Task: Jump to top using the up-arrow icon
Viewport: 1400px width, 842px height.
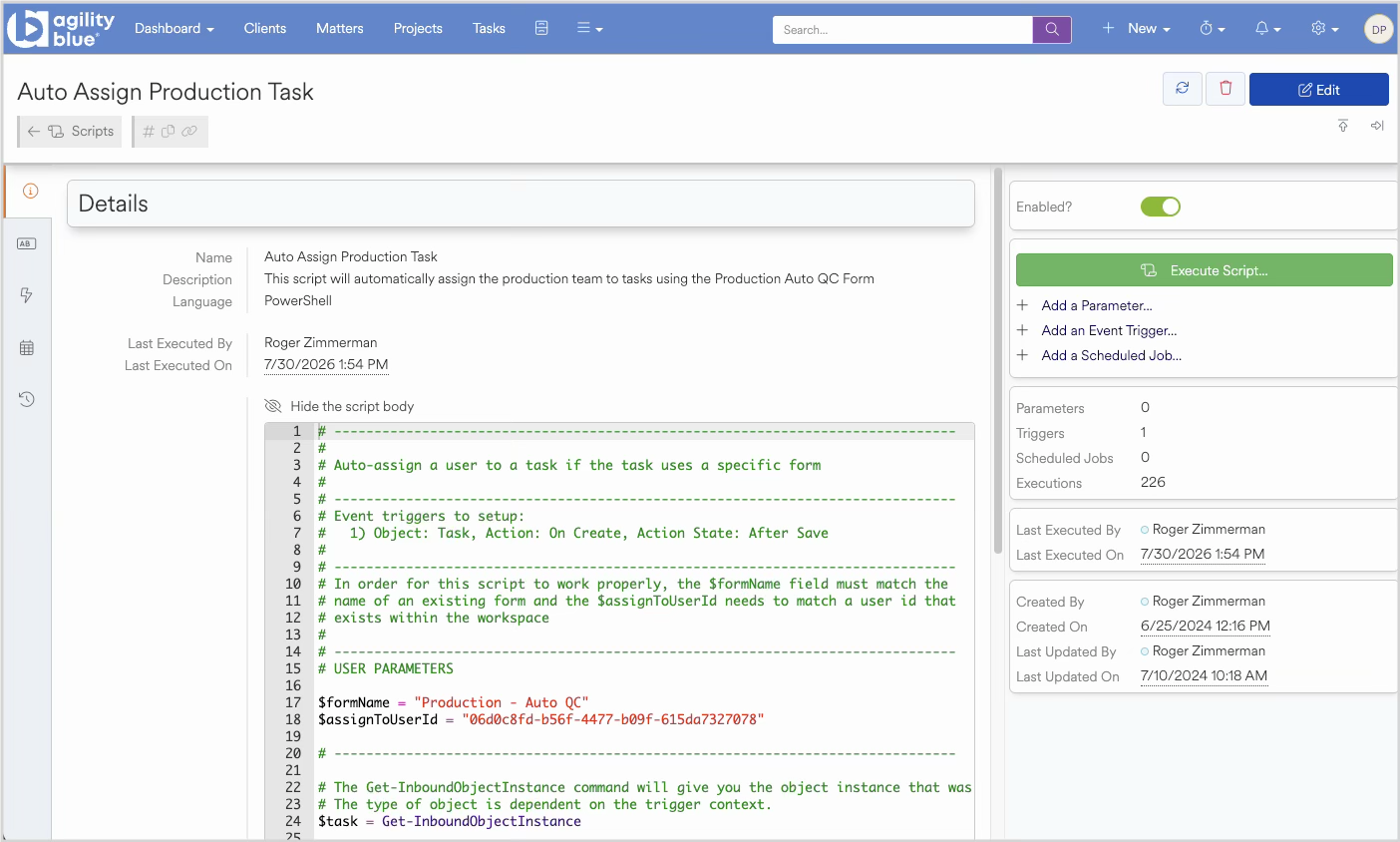Action: (1343, 126)
